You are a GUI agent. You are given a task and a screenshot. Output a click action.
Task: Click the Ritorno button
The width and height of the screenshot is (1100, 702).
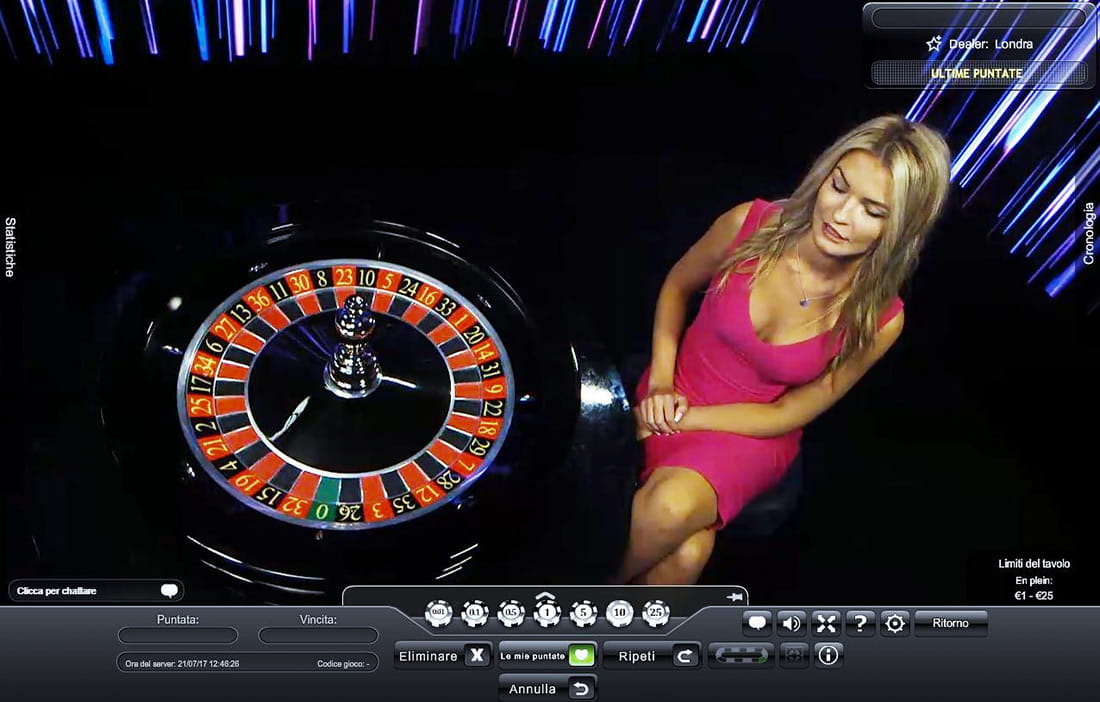point(950,624)
